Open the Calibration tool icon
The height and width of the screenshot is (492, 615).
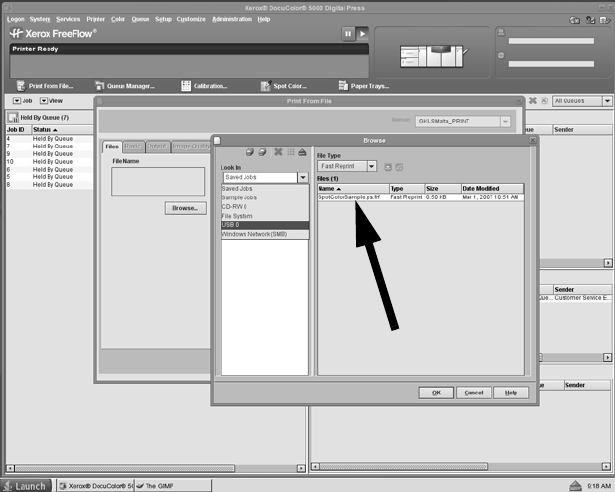tap(186, 86)
